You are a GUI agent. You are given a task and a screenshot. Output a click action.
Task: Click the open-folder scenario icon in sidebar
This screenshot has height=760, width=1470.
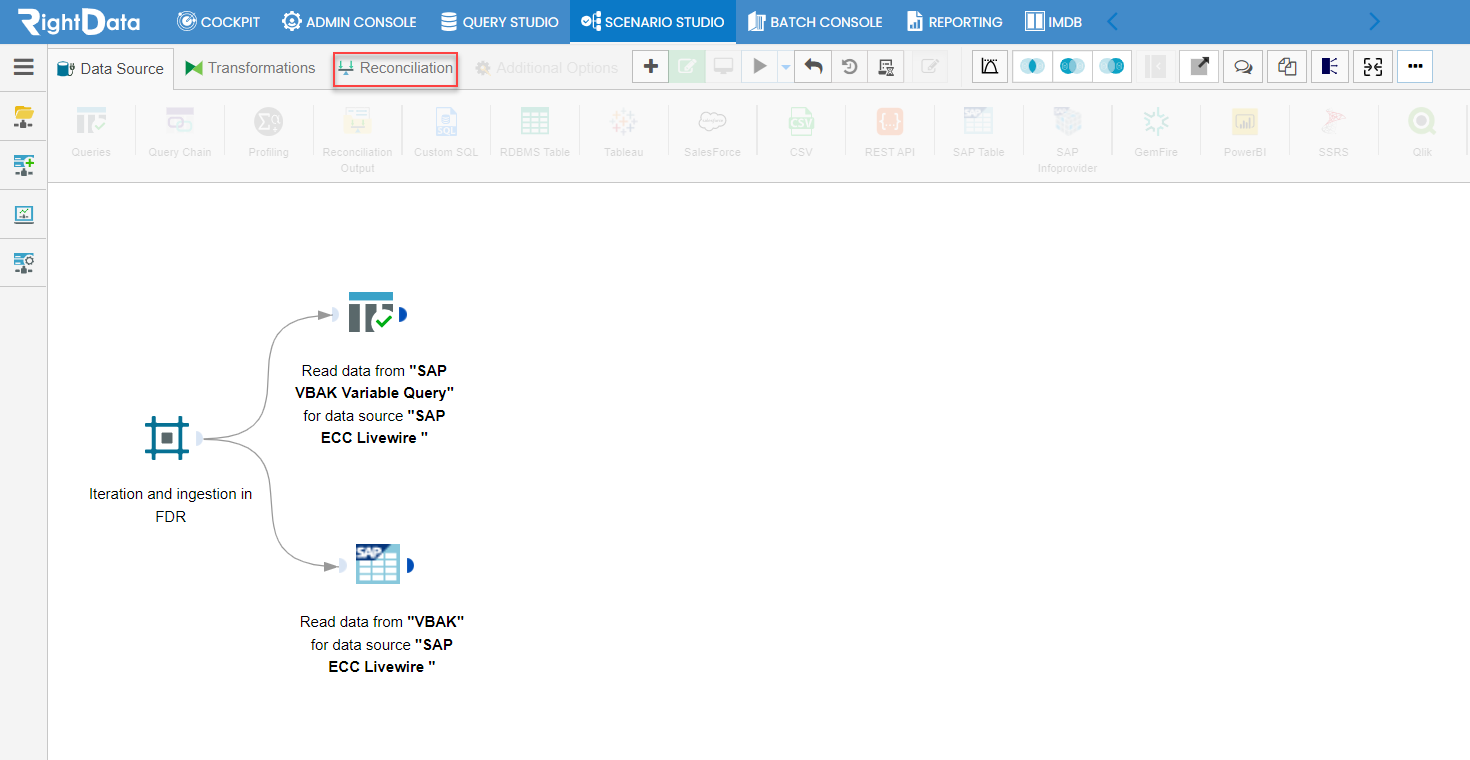(x=24, y=117)
